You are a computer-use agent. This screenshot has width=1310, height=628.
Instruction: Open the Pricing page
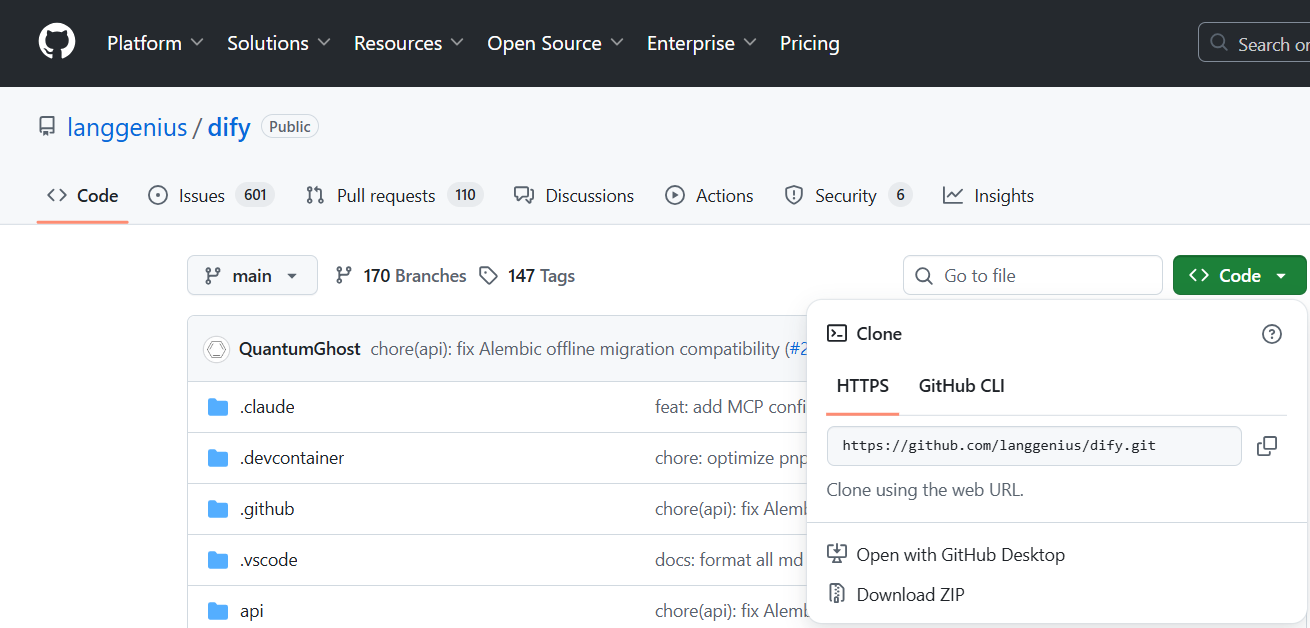(809, 43)
